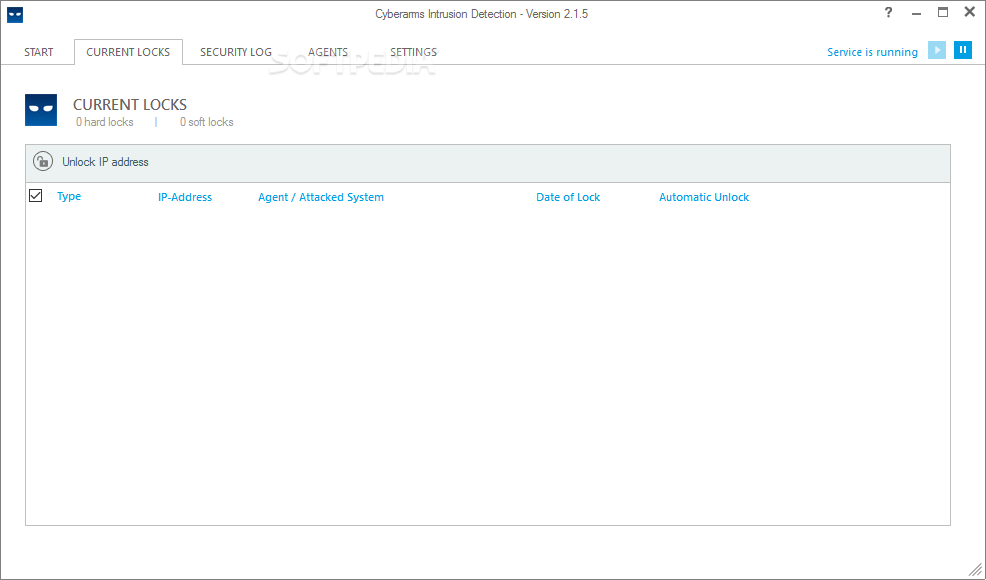Sort by IP-Address column header
The width and height of the screenshot is (986, 580).
(x=185, y=197)
